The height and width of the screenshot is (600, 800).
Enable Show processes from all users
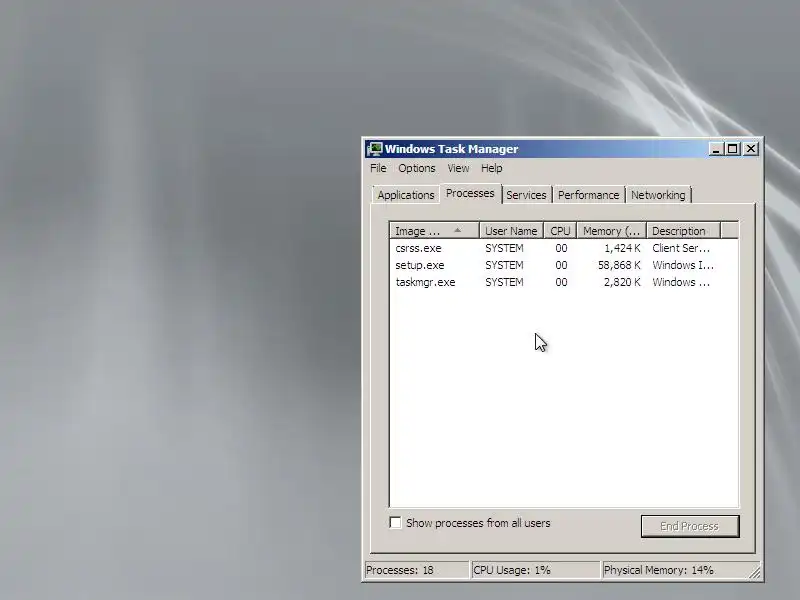[395, 522]
